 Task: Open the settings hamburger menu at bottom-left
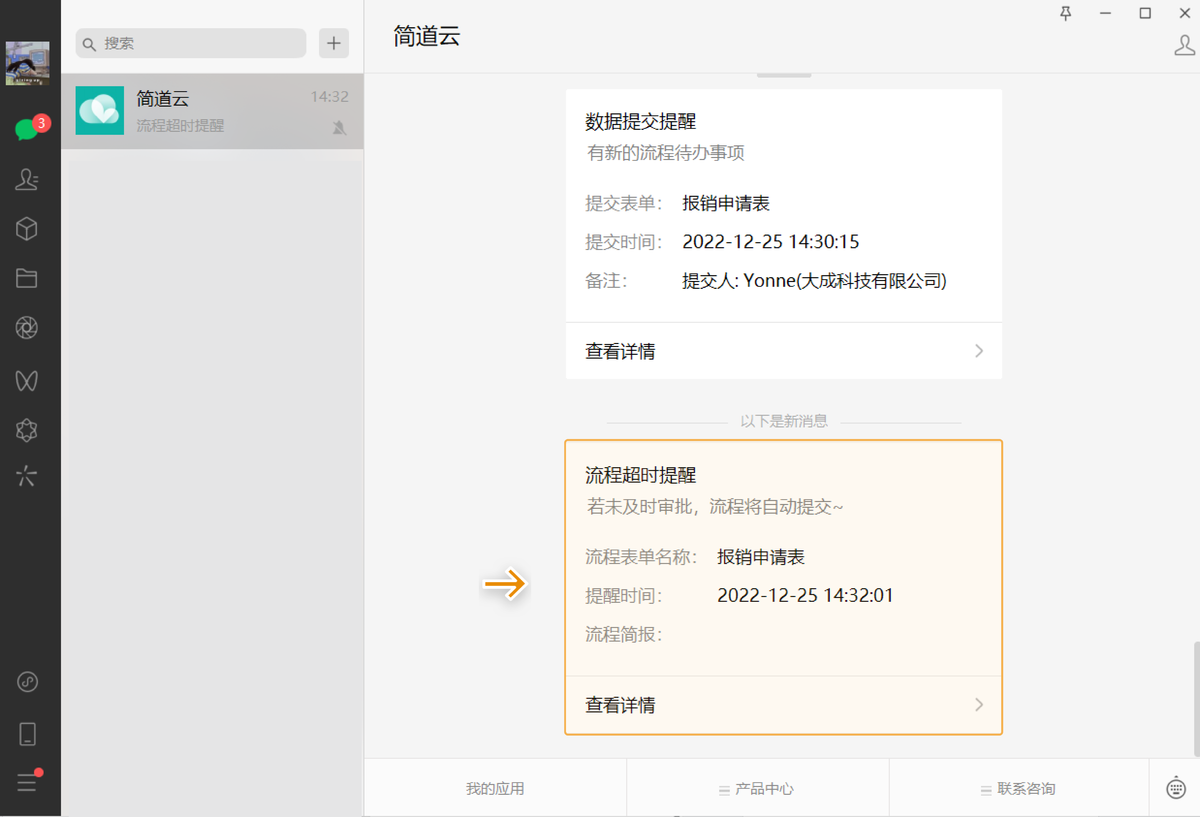point(27,783)
